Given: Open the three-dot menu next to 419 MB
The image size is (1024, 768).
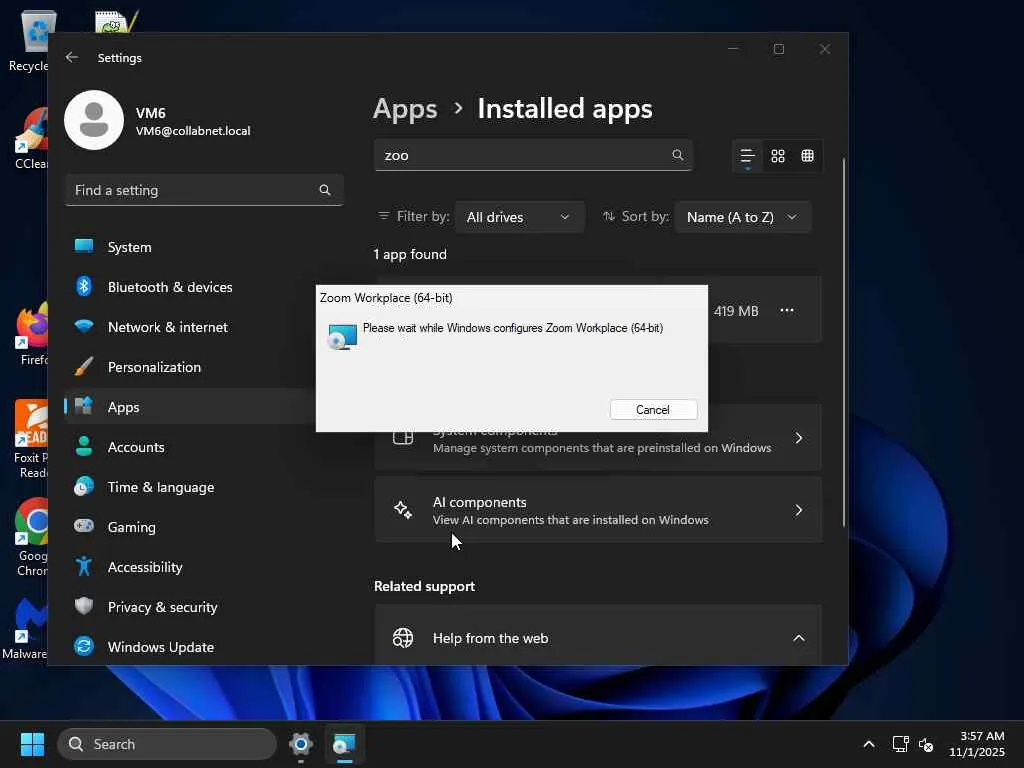Looking at the screenshot, I should [x=787, y=310].
